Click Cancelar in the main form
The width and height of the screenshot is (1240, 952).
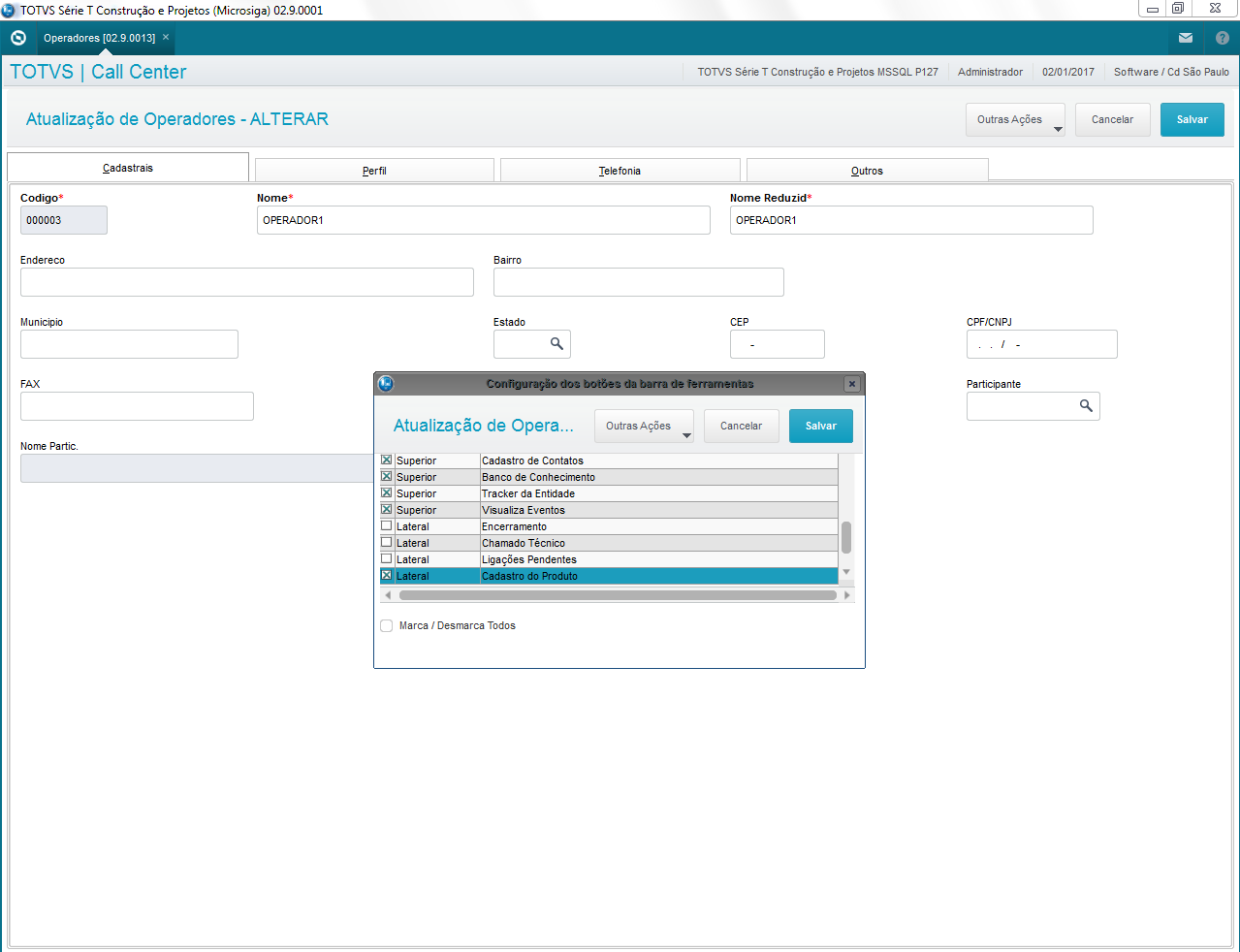coord(1112,120)
